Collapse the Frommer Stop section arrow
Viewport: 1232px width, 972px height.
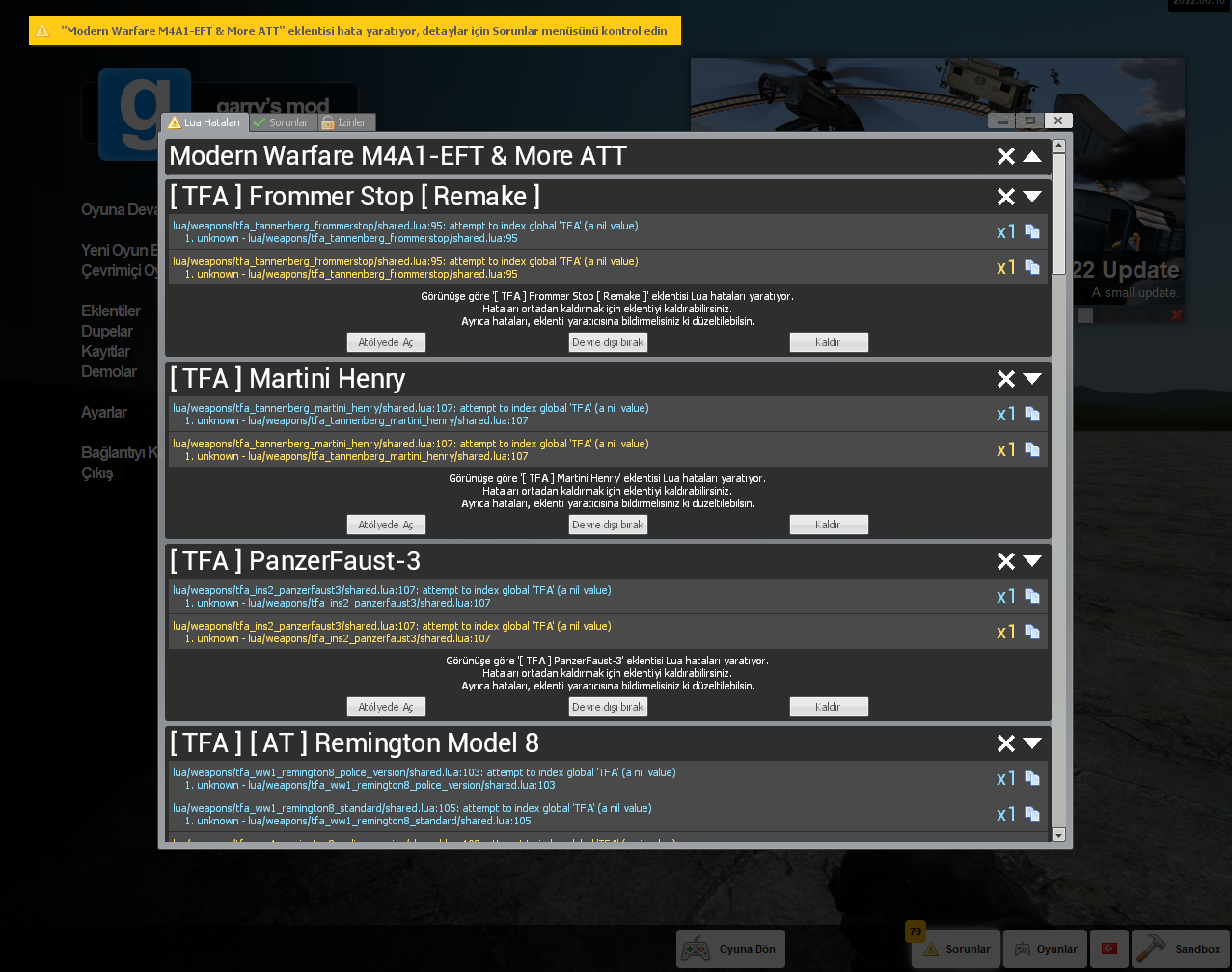(x=1032, y=197)
